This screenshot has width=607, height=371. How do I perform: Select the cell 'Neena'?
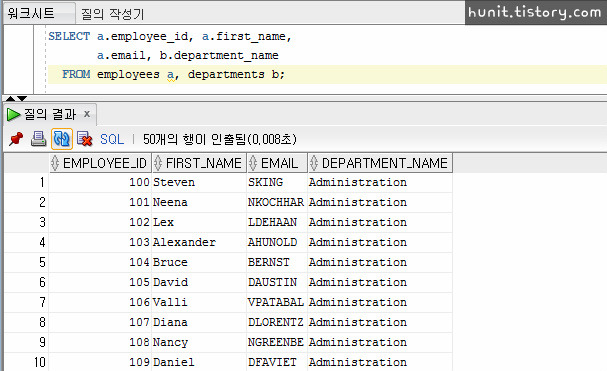[199, 203]
